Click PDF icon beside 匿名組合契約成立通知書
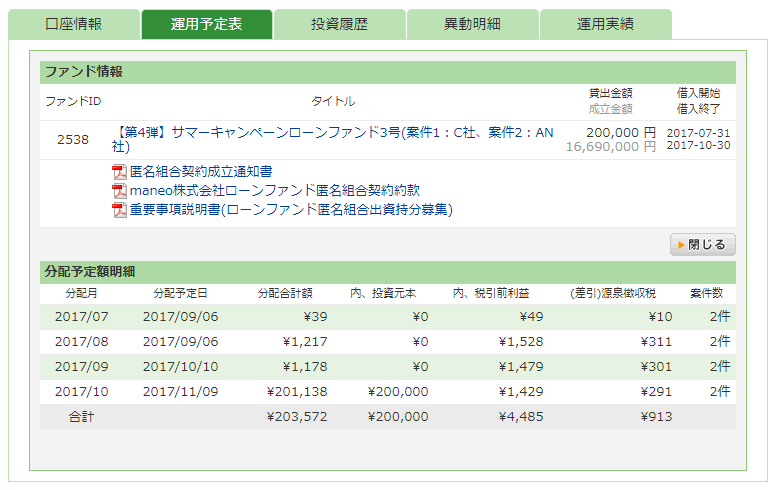Viewport: 774px width, 490px height. pos(120,172)
